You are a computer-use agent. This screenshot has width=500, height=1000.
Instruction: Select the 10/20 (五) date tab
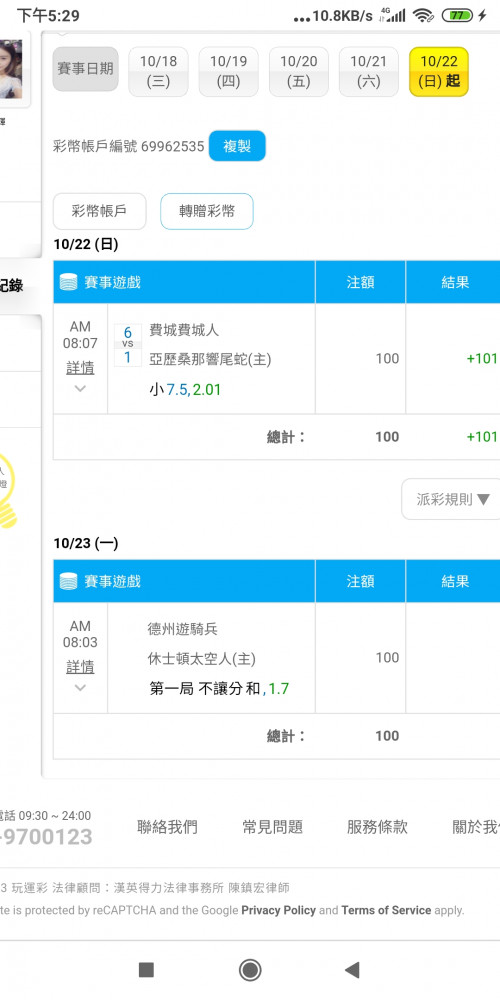[298, 71]
